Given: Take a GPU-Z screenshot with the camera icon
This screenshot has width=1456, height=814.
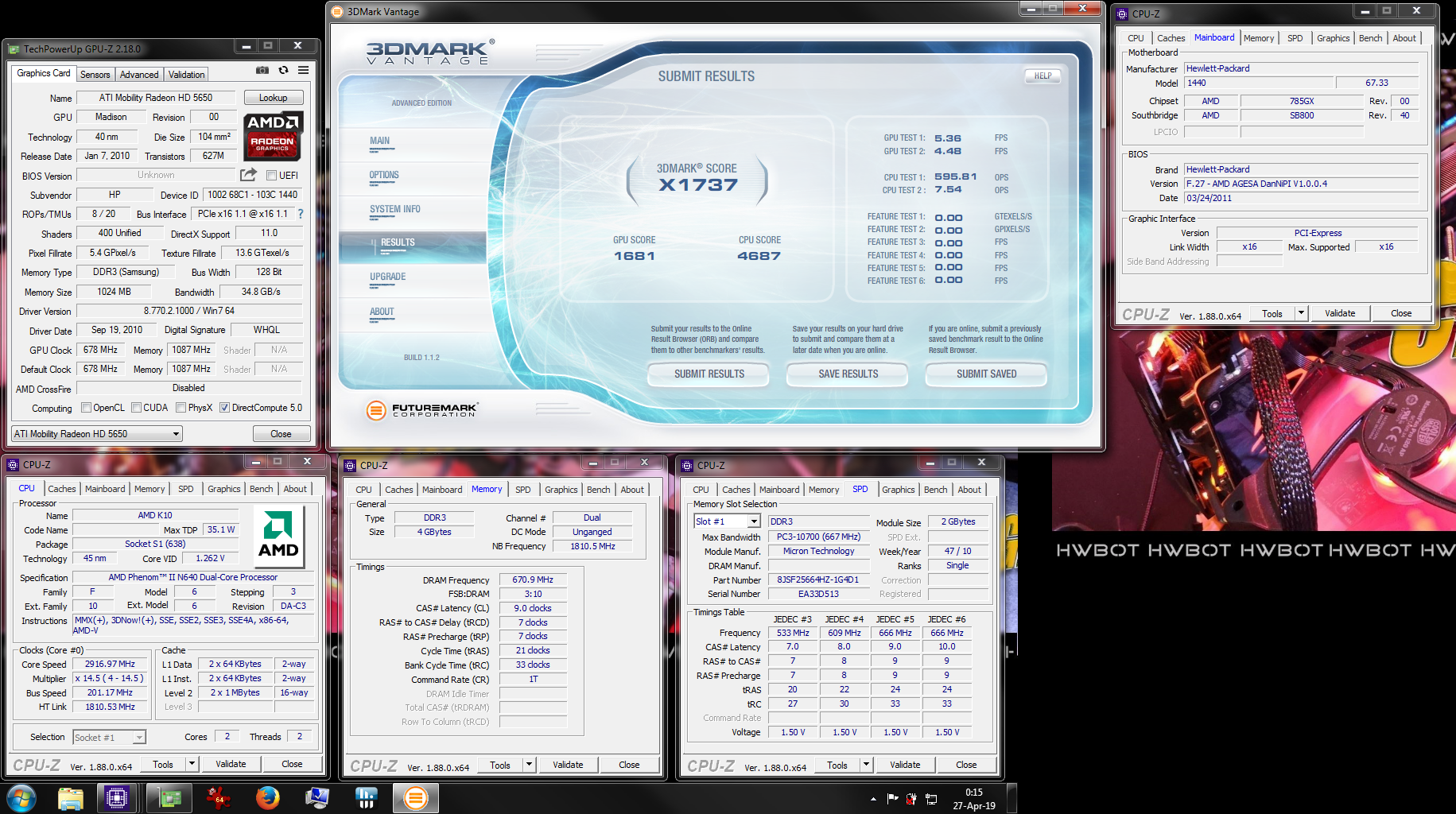Looking at the screenshot, I should coord(262,71).
